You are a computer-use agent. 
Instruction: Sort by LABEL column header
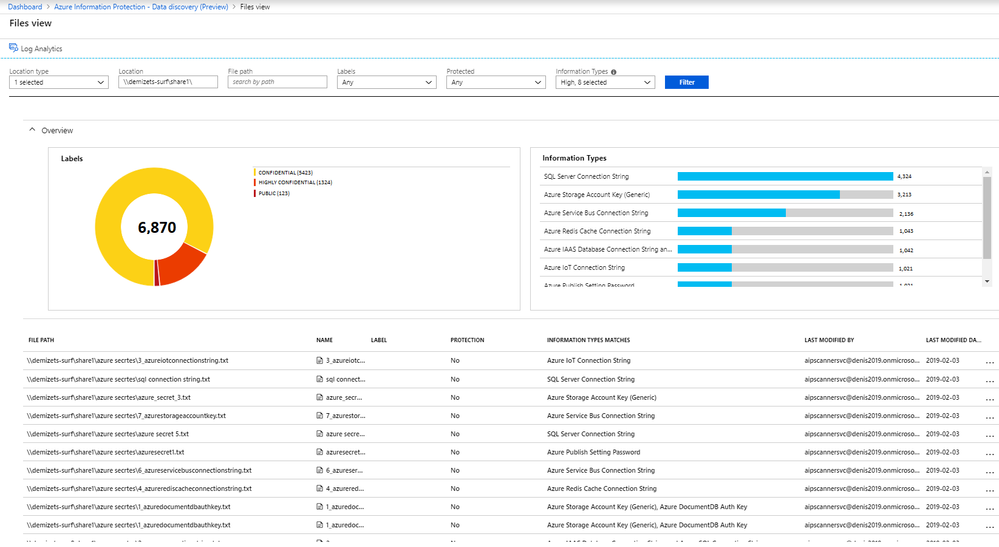click(x=379, y=340)
